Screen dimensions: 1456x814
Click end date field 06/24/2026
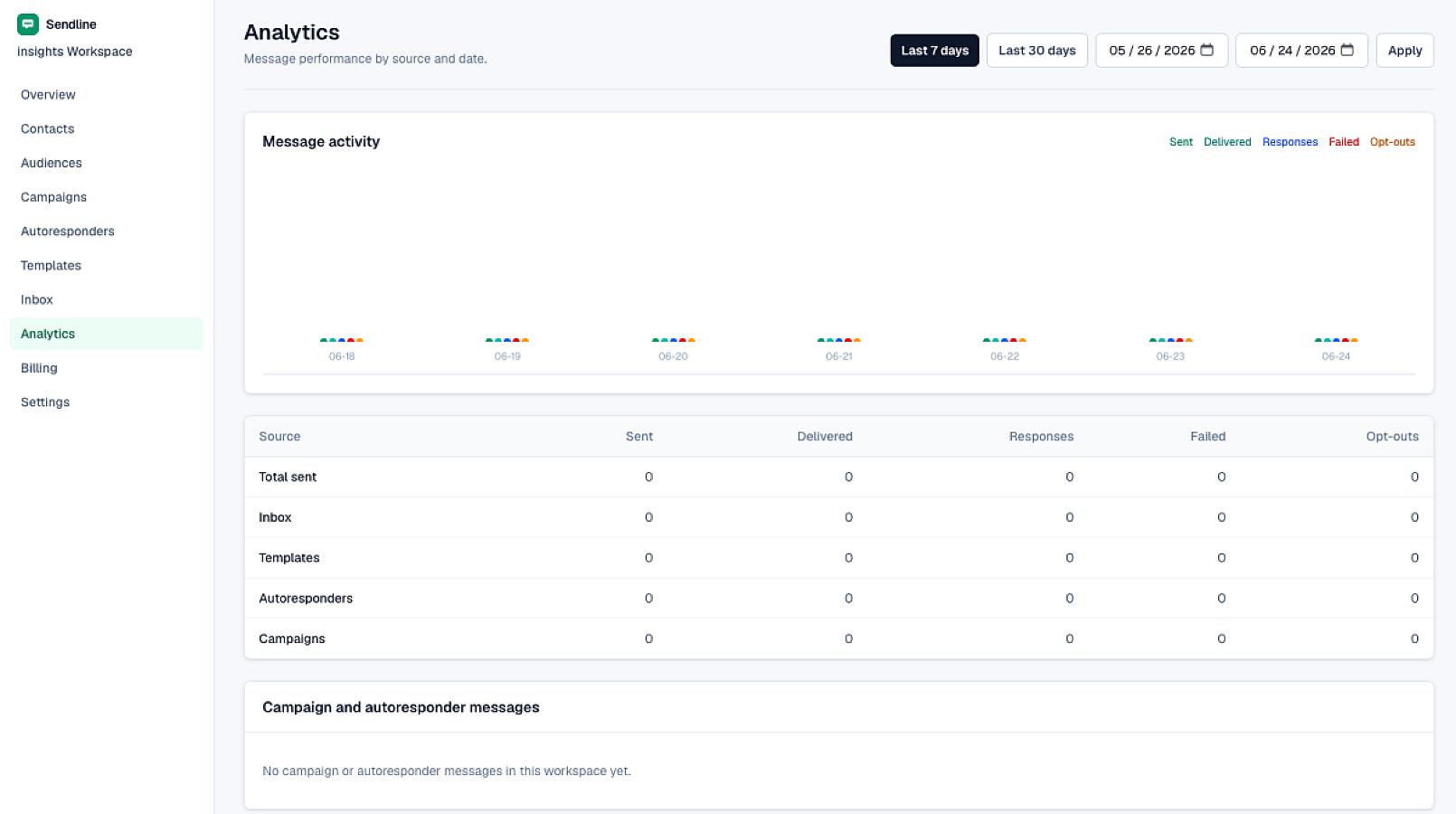pyautogui.click(x=1301, y=51)
